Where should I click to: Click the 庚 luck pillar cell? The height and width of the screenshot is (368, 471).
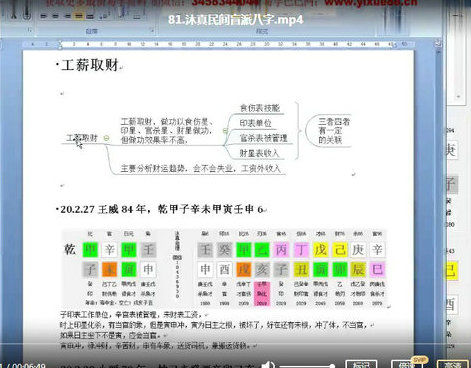click(x=358, y=250)
